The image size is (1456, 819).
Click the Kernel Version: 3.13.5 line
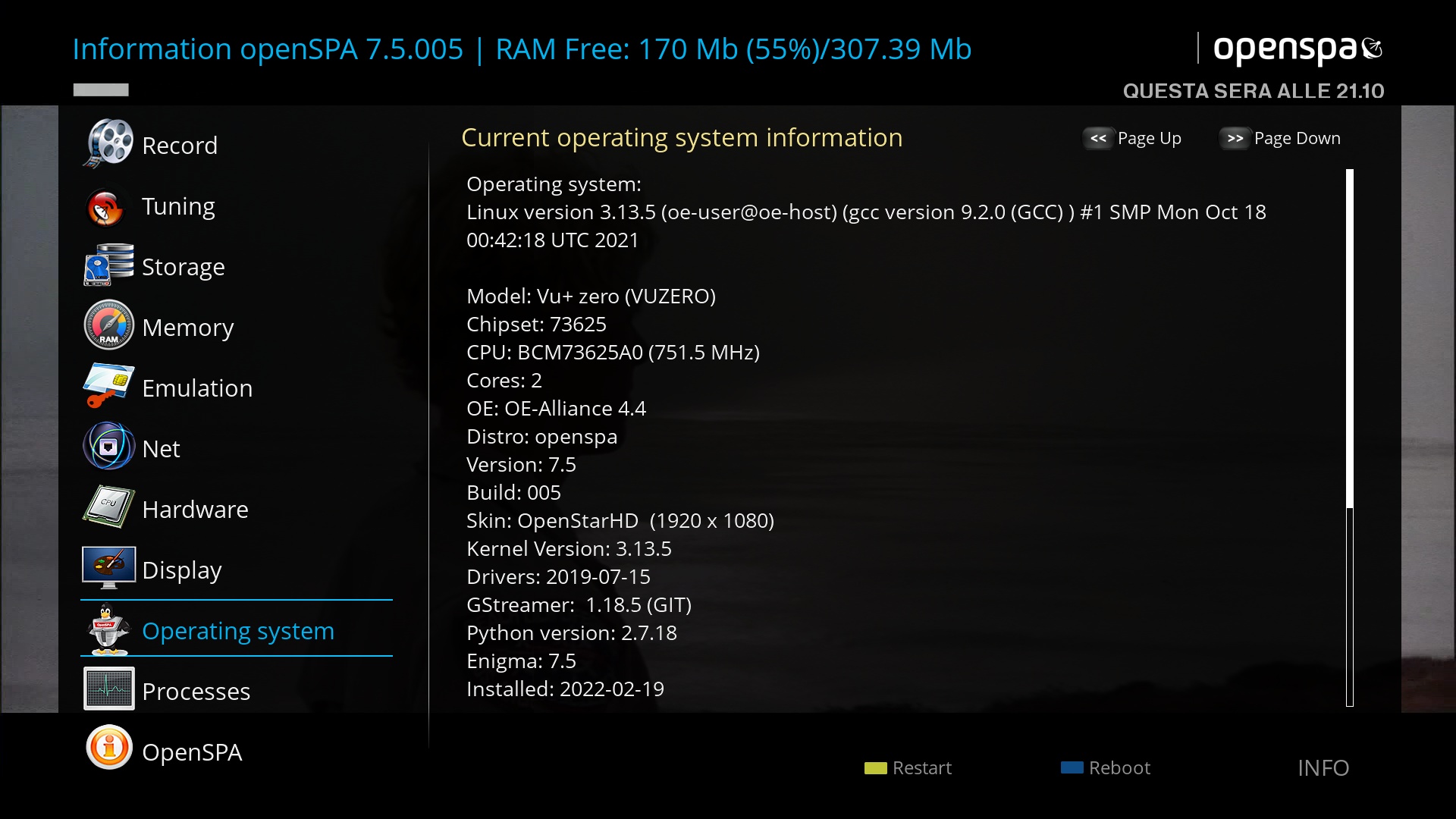[x=569, y=548]
